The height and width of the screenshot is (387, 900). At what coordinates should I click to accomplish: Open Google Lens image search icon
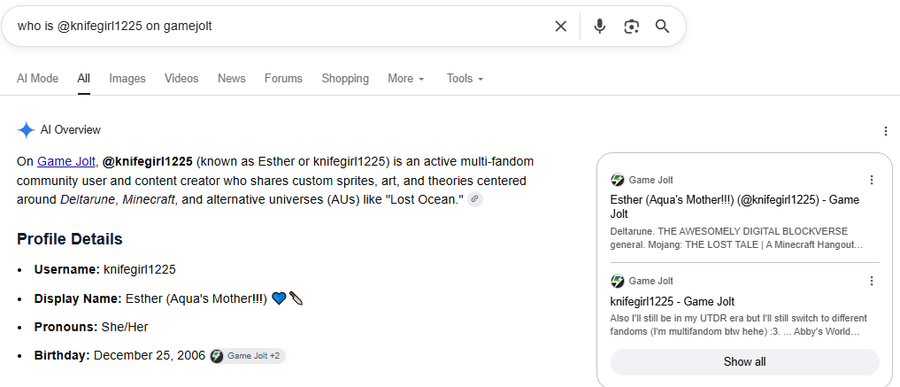click(631, 26)
